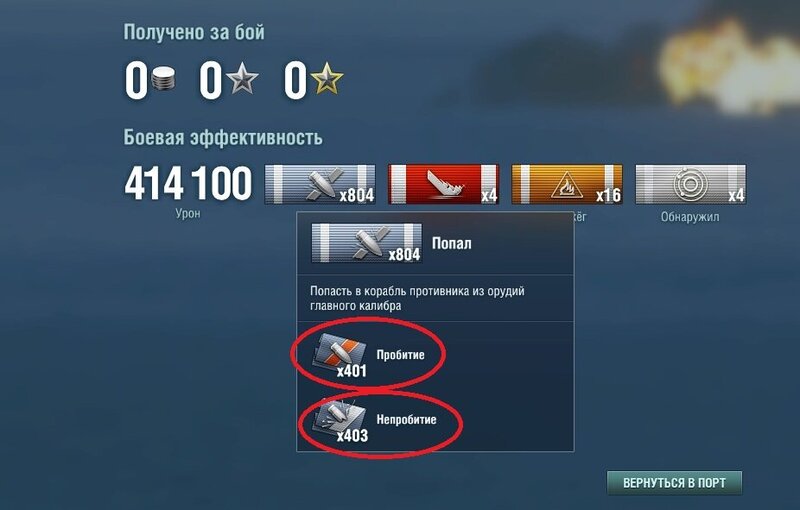Click the Боевая эффективность heading
The image size is (800, 510).
tap(223, 138)
